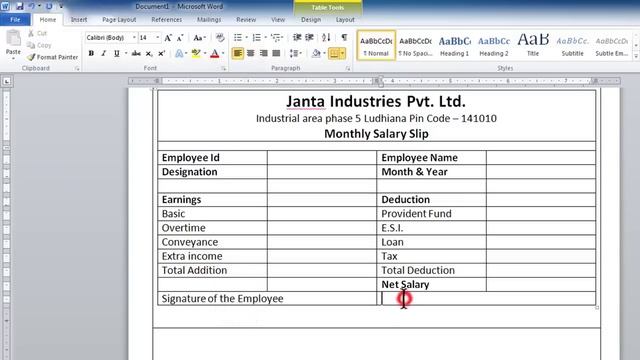Apply the Normal style
The image size is (640, 360).
[376, 45]
